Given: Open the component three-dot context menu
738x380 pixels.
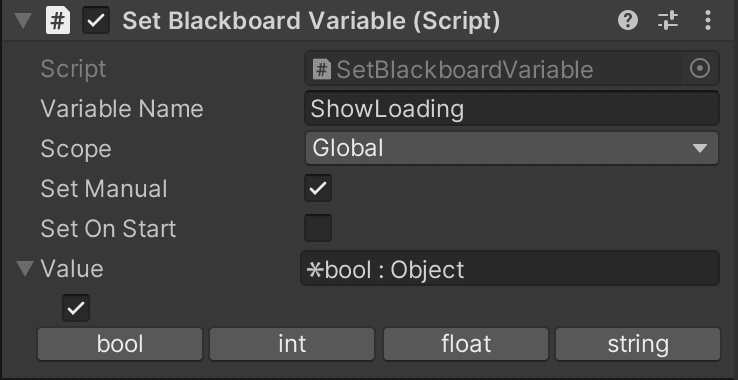Looking at the screenshot, I should click(707, 21).
